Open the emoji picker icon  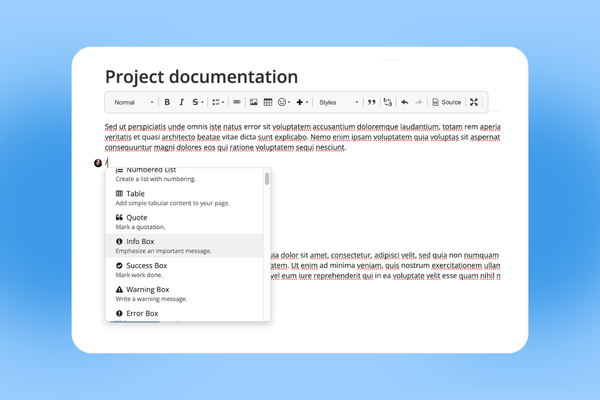pos(282,102)
